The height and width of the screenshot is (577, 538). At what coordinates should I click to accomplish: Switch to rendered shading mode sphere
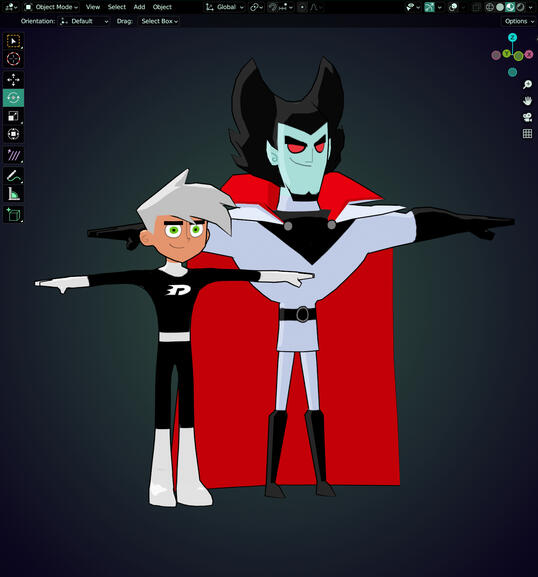[520, 7]
